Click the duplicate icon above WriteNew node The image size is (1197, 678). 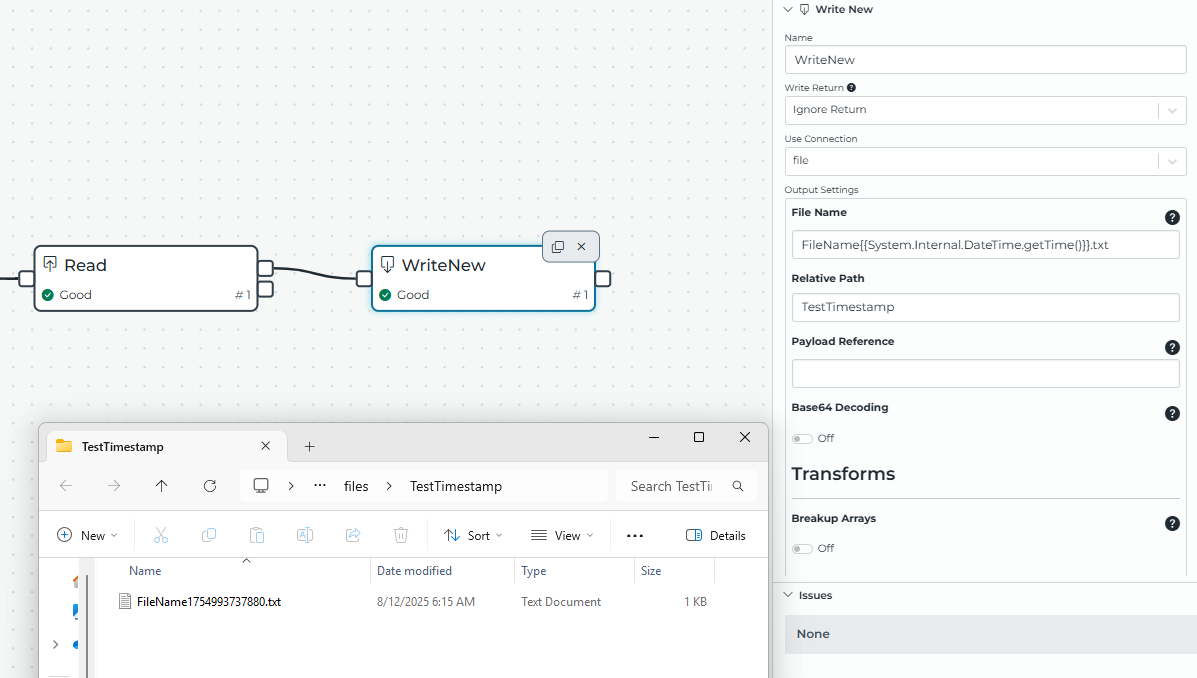click(558, 247)
